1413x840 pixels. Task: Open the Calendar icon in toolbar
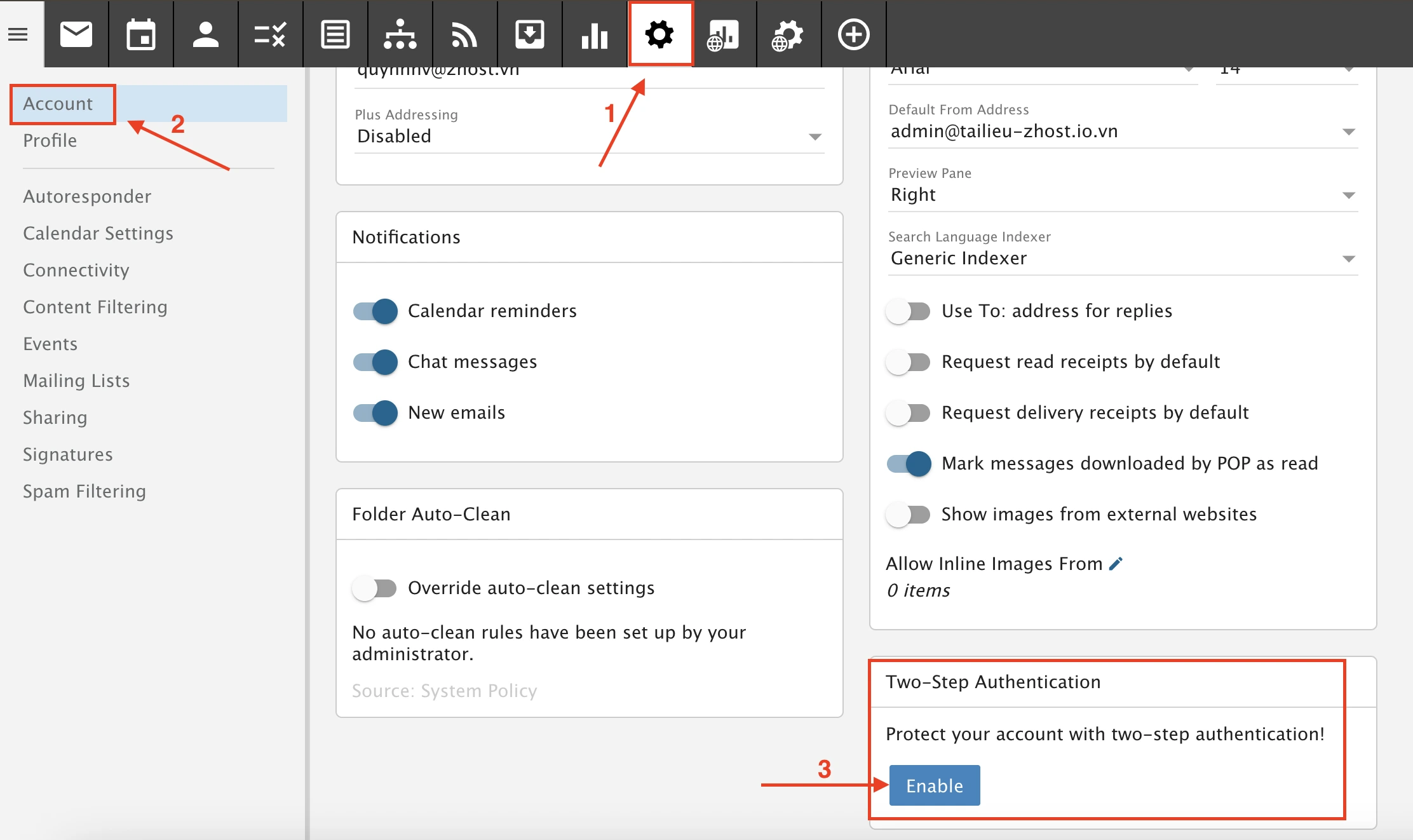click(x=141, y=34)
